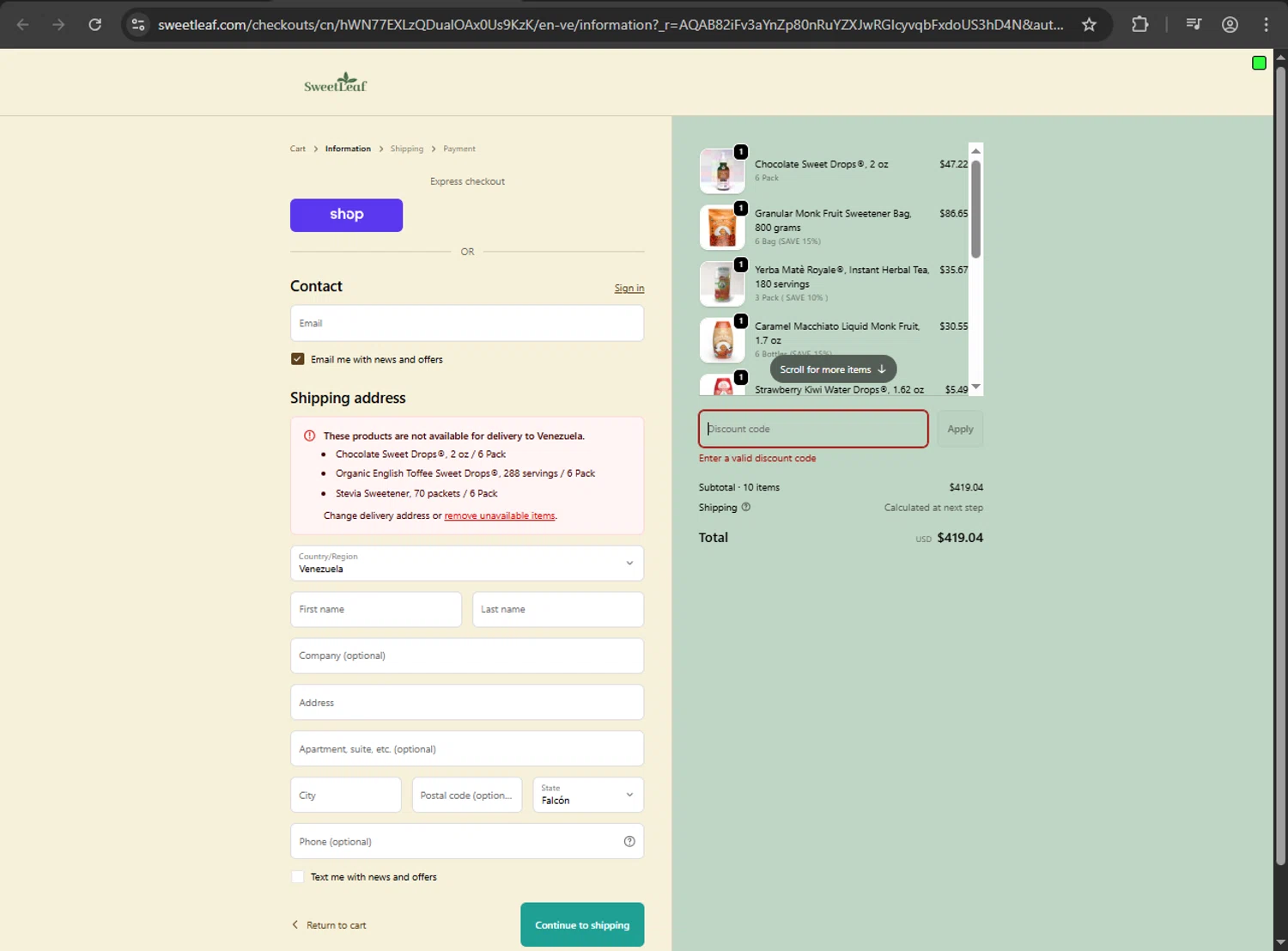
Task: Click Subtotal 10 items label
Action: coord(739,487)
